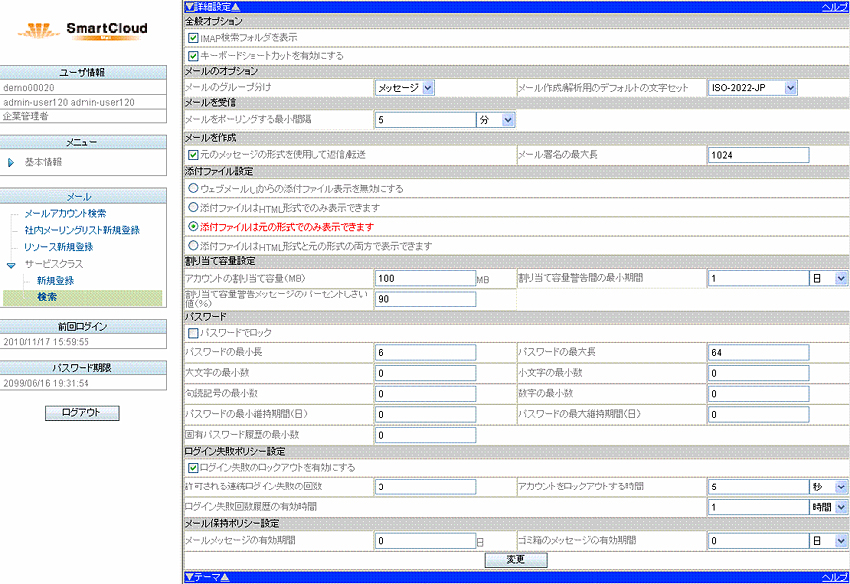Image resolution: width=850 pixels, height=584 pixels.
Task: Click admin-user120 name text
Action: 69,102
